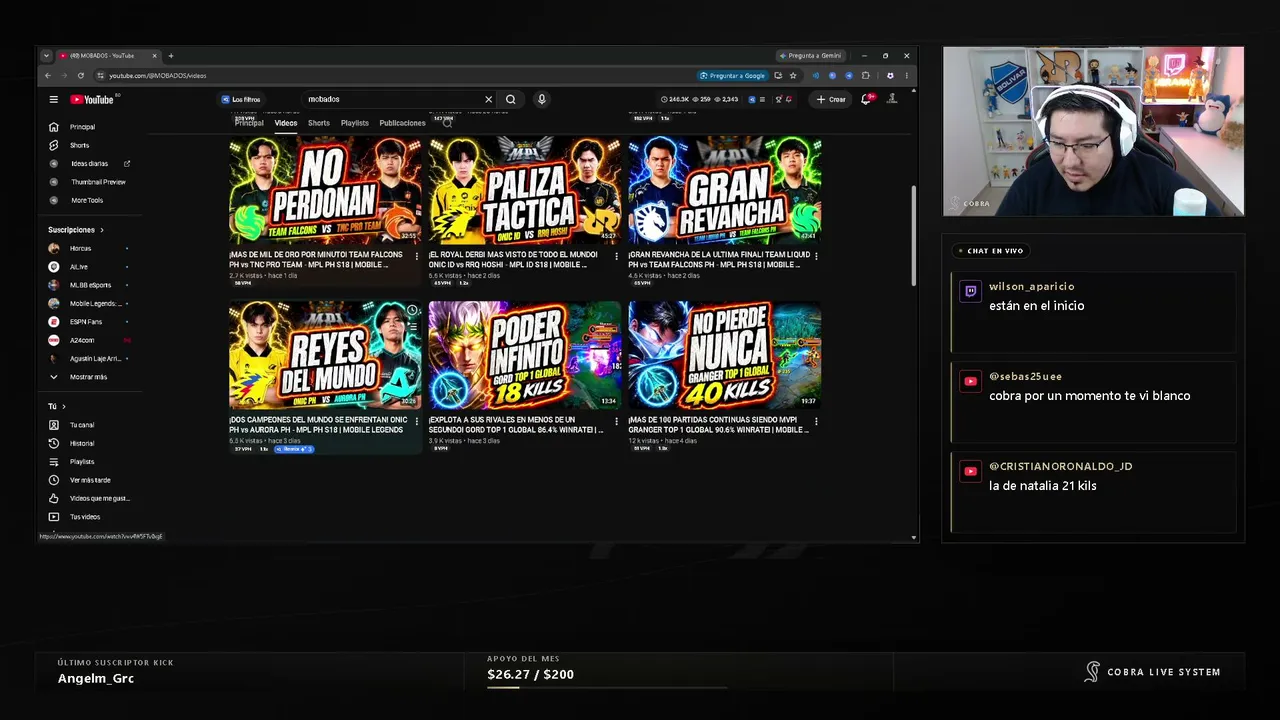Viewport: 1280px width, 720px height.
Task: Open the PALIZA TACTICA video thumbnail
Action: (525, 190)
